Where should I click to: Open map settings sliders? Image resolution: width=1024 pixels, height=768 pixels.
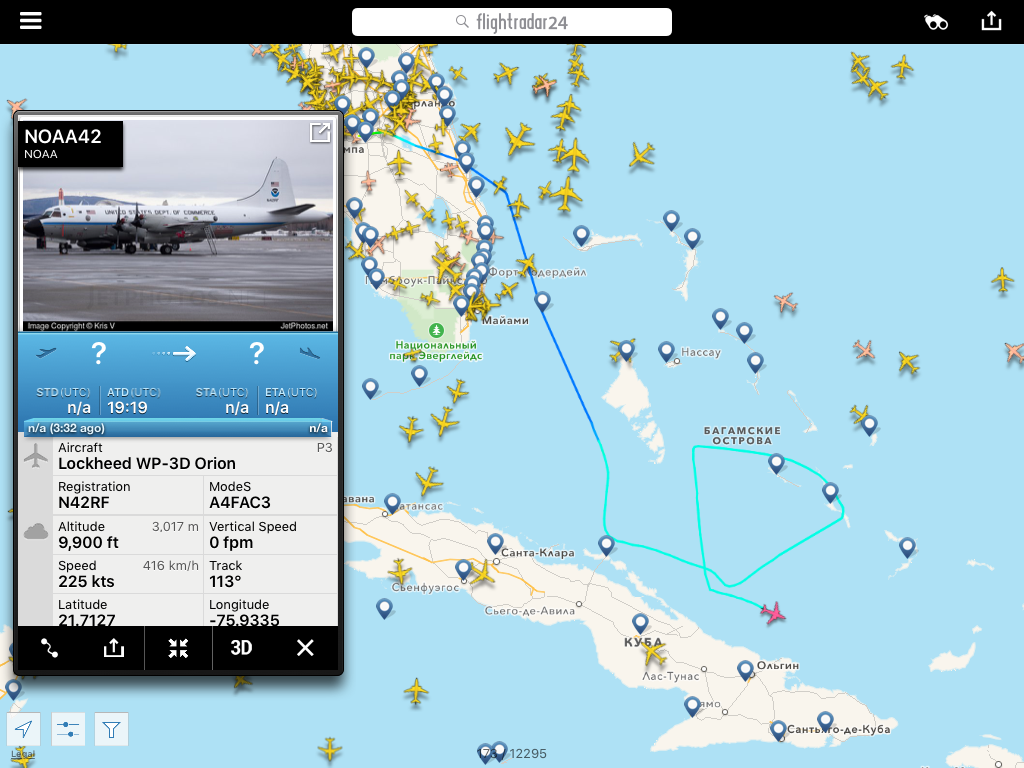(68, 729)
